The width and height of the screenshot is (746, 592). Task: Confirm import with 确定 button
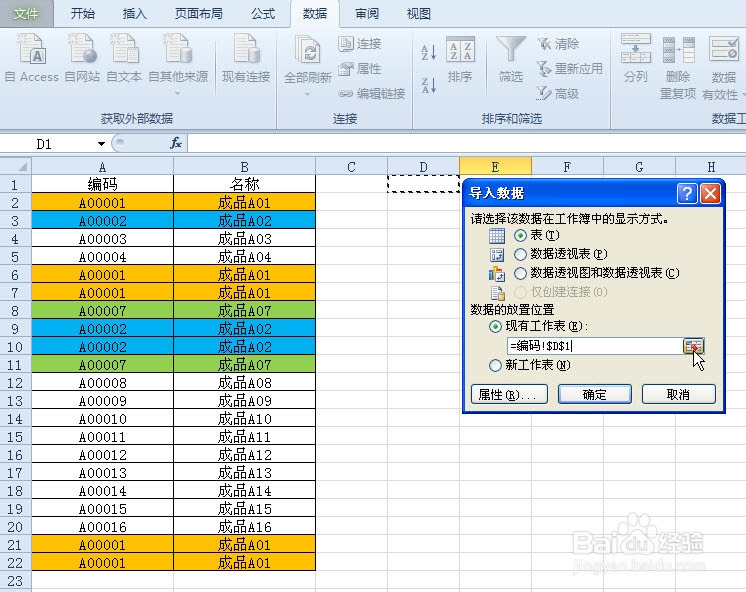coord(595,395)
